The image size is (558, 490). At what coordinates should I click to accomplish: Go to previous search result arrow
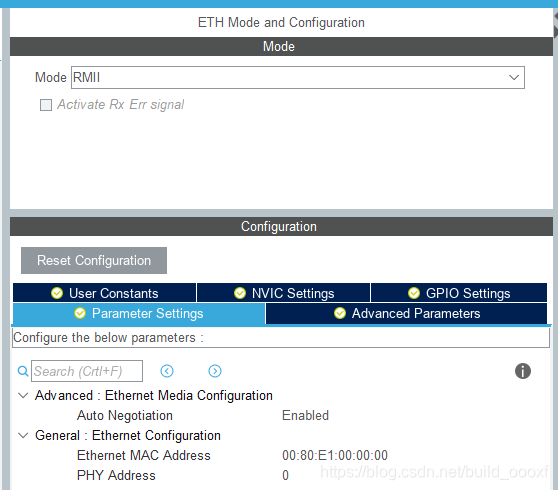coord(167,371)
